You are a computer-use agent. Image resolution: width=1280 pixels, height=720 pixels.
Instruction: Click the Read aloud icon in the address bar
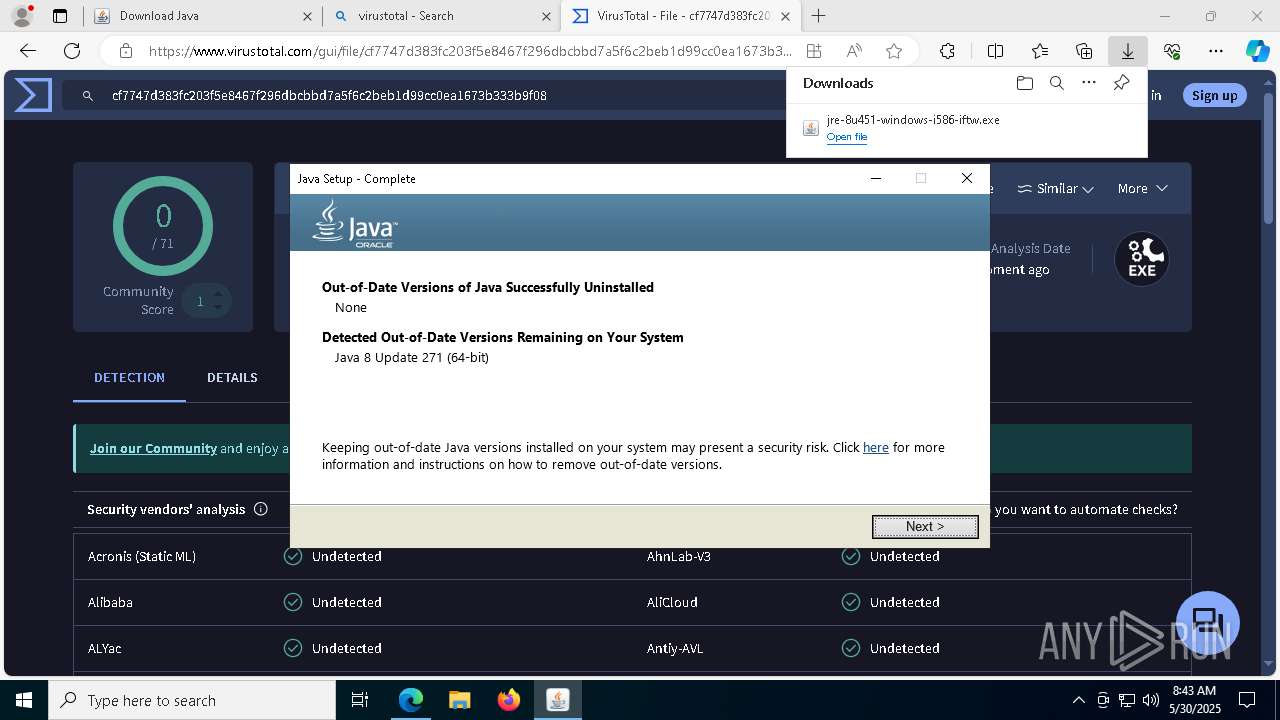coord(854,51)
